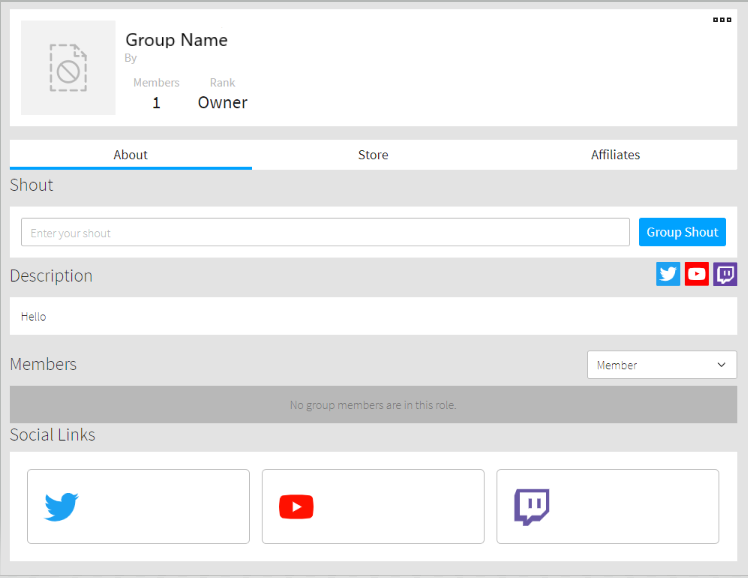Viewport: 748px width, 578px height.
Task: Open the Twitter card in Social Links
Action: coord(138,506)
